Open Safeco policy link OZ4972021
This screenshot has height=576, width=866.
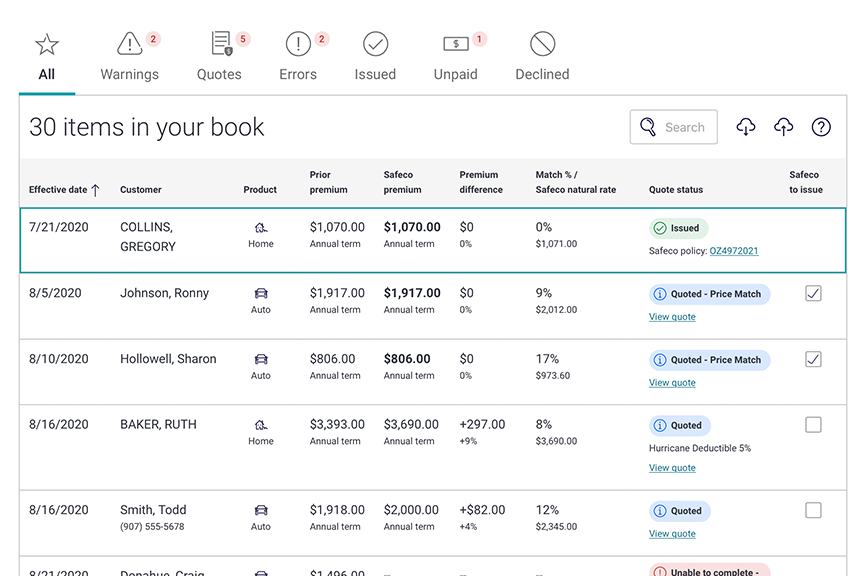733,251
